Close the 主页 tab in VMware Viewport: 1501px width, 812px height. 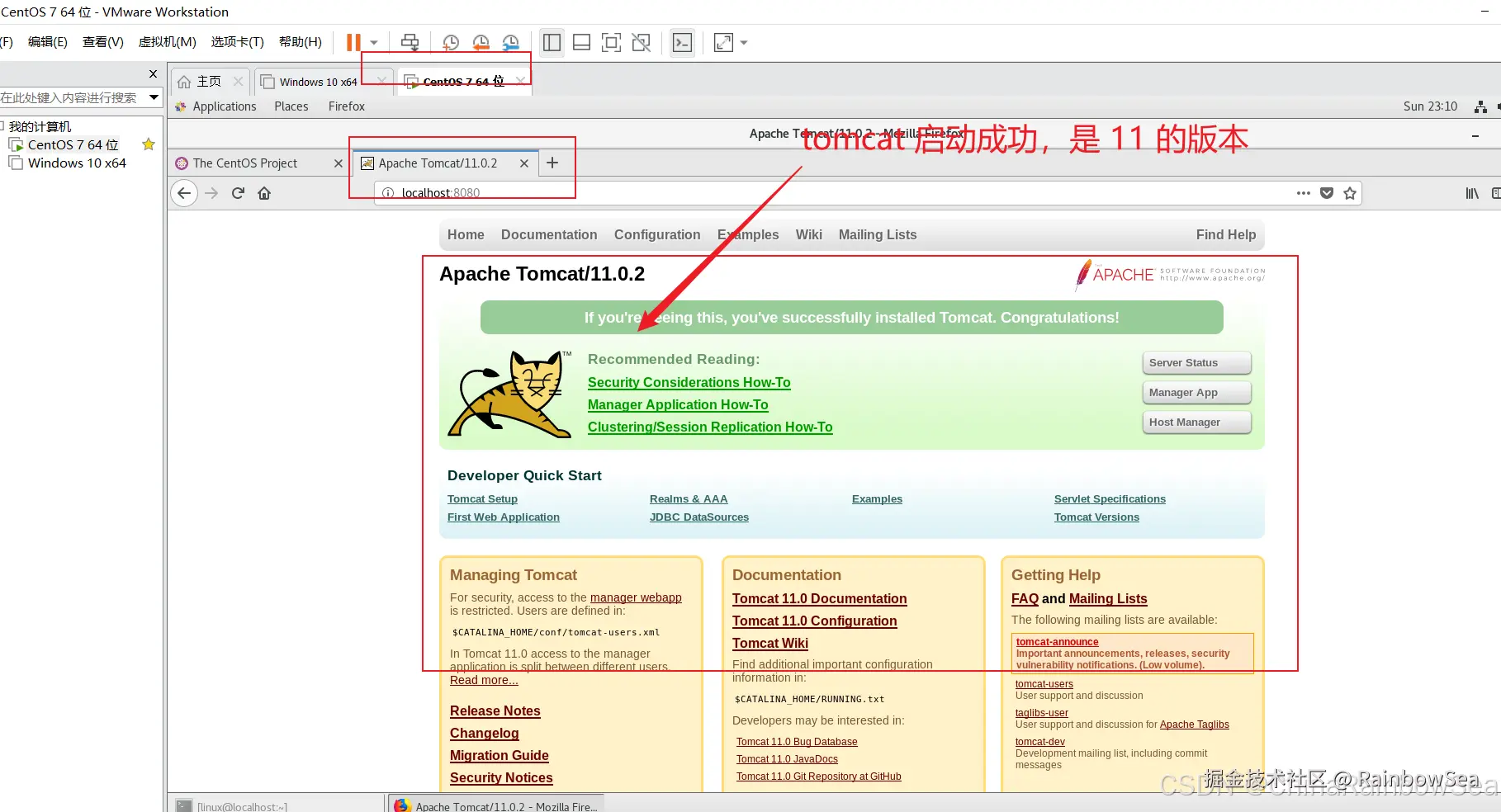pos(238,81)
